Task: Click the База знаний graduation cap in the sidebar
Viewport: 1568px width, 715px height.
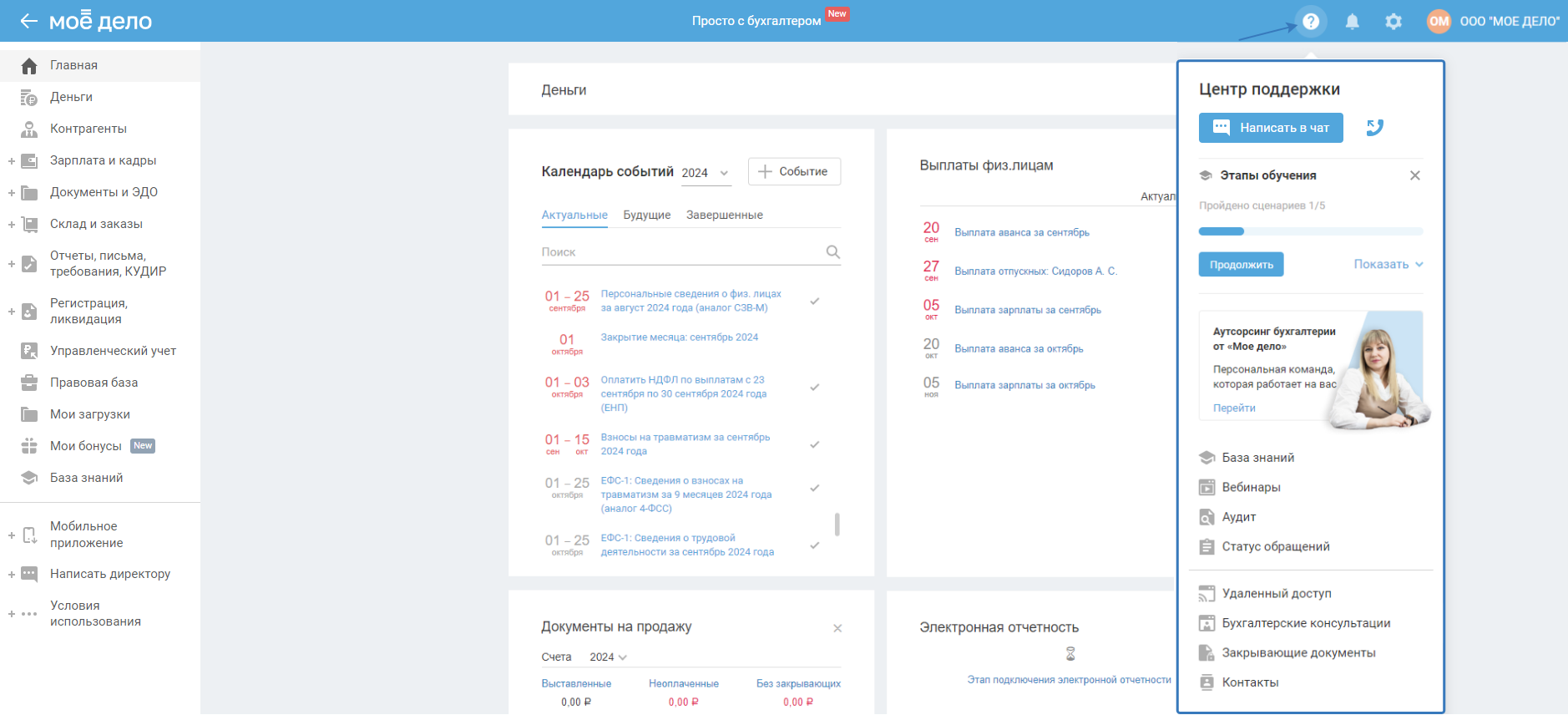Action: [x=29, y=478]
